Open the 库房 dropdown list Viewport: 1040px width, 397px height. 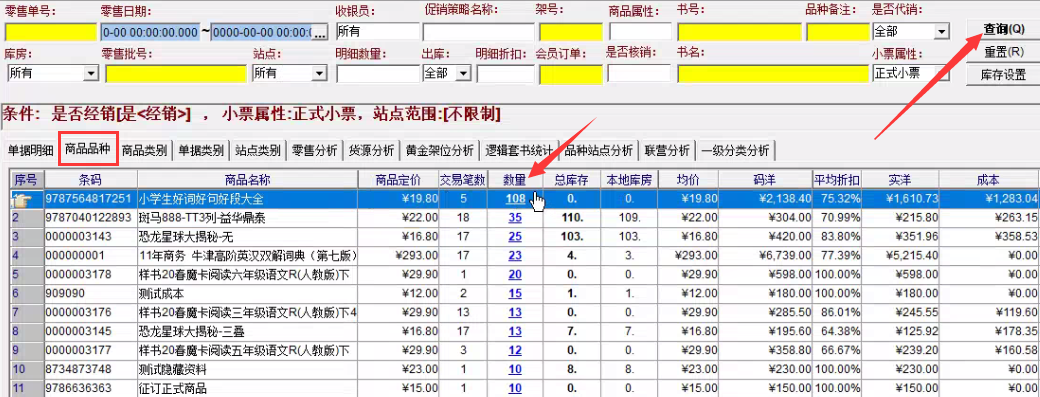click(91, 74)
